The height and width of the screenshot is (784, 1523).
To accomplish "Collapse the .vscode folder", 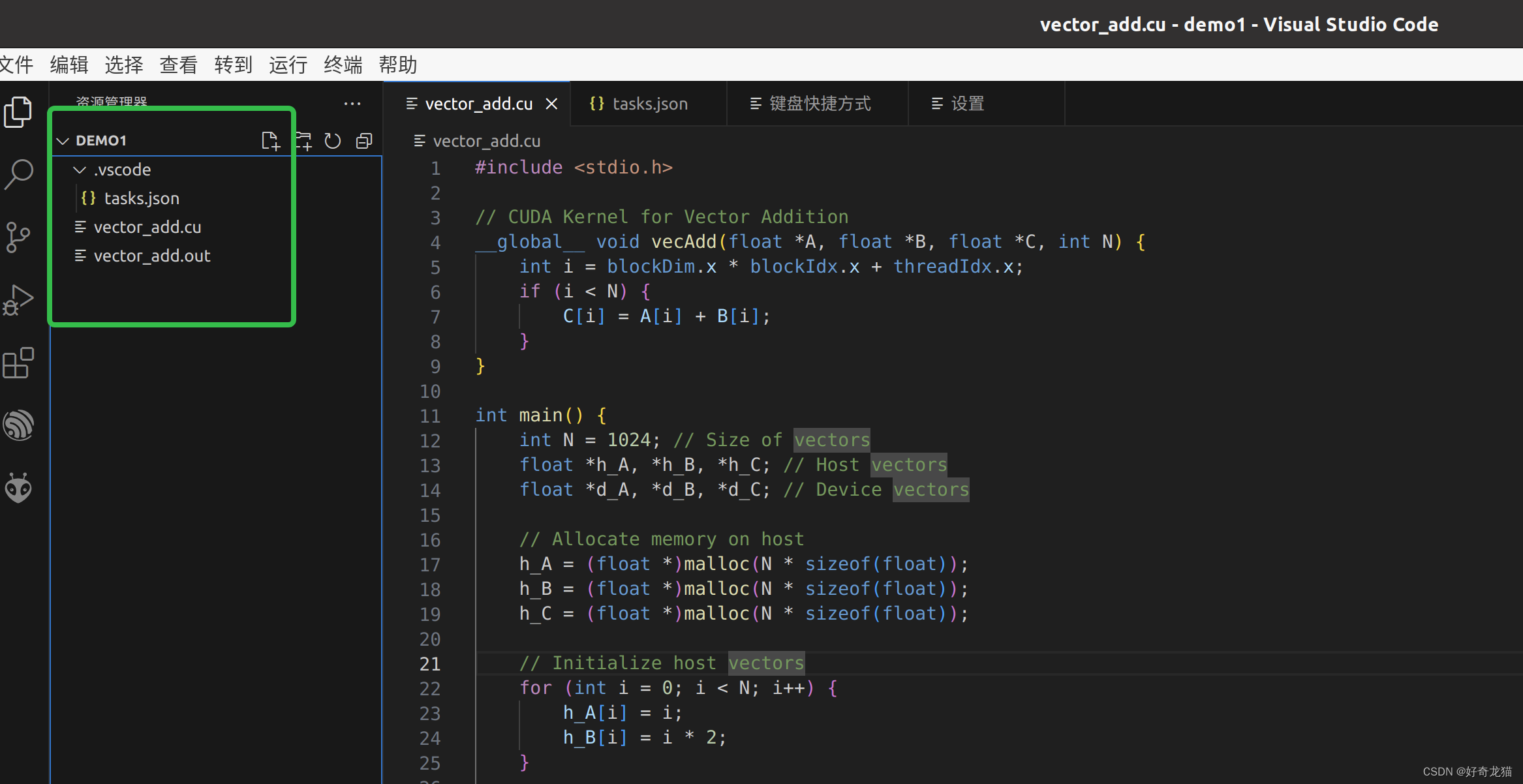I will pos(80,170).
